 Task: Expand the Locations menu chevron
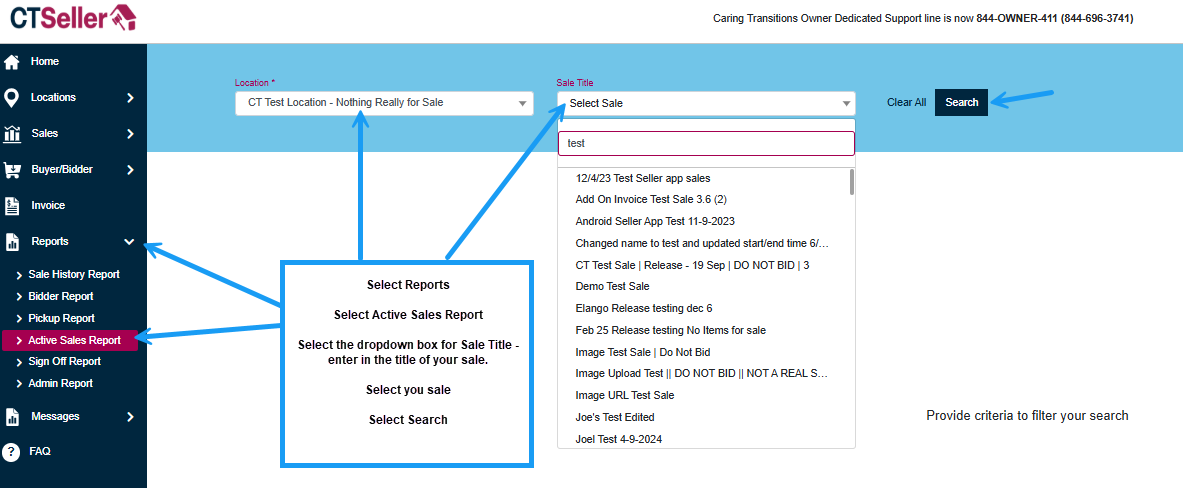pos(130,98)
